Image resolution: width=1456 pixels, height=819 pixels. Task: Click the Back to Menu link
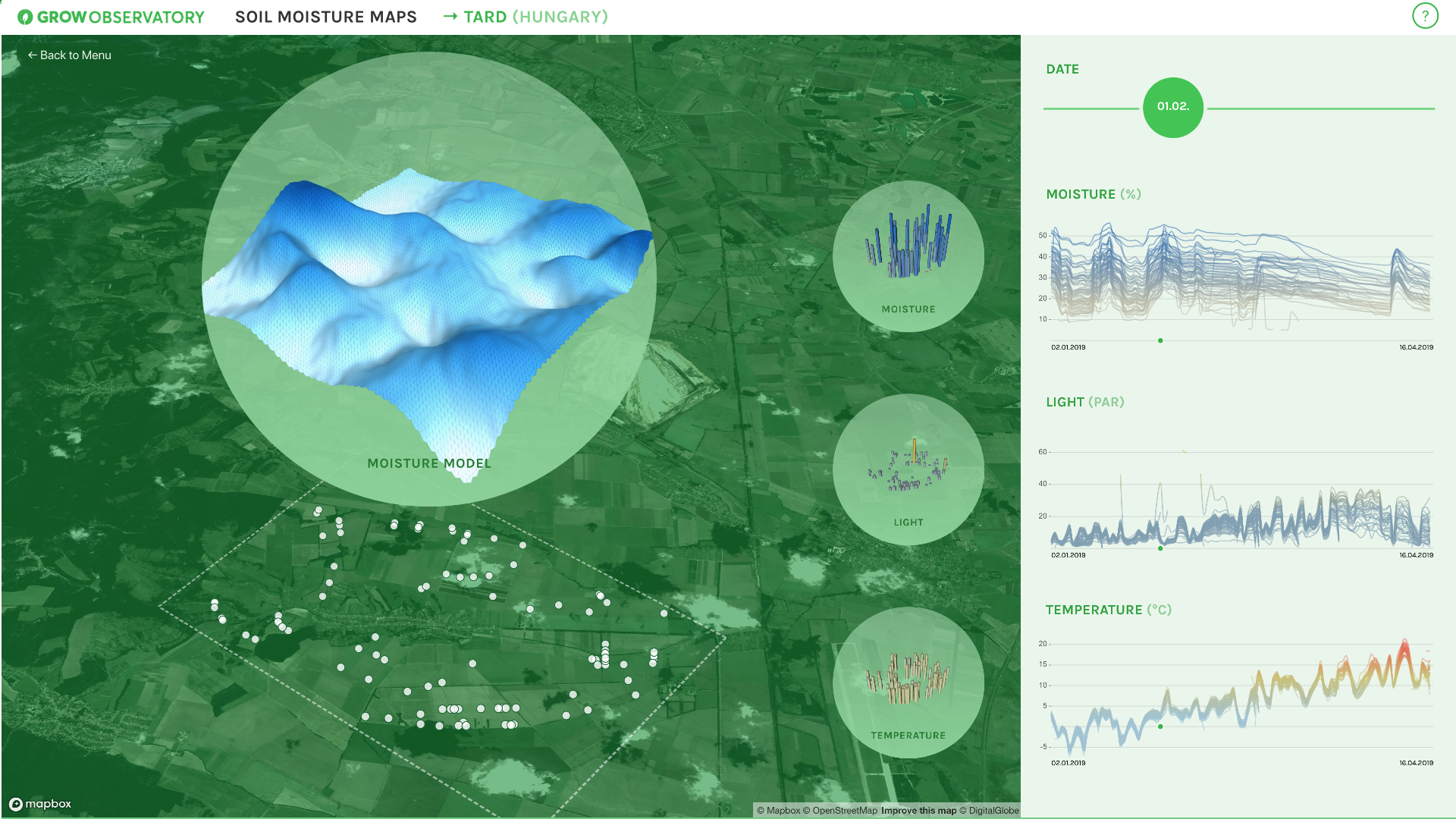point(69,55)
